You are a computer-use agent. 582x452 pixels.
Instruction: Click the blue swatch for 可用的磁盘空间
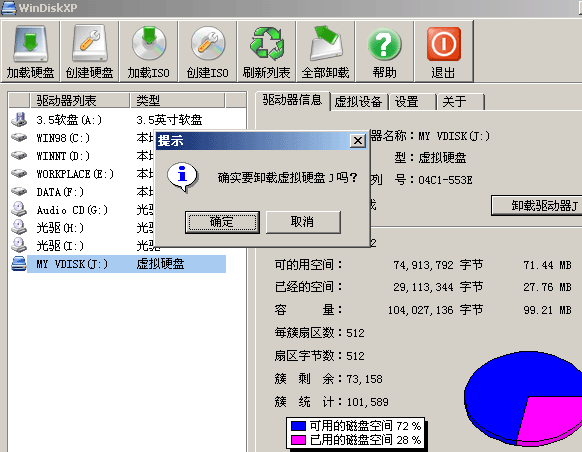(x=298, y=426)
